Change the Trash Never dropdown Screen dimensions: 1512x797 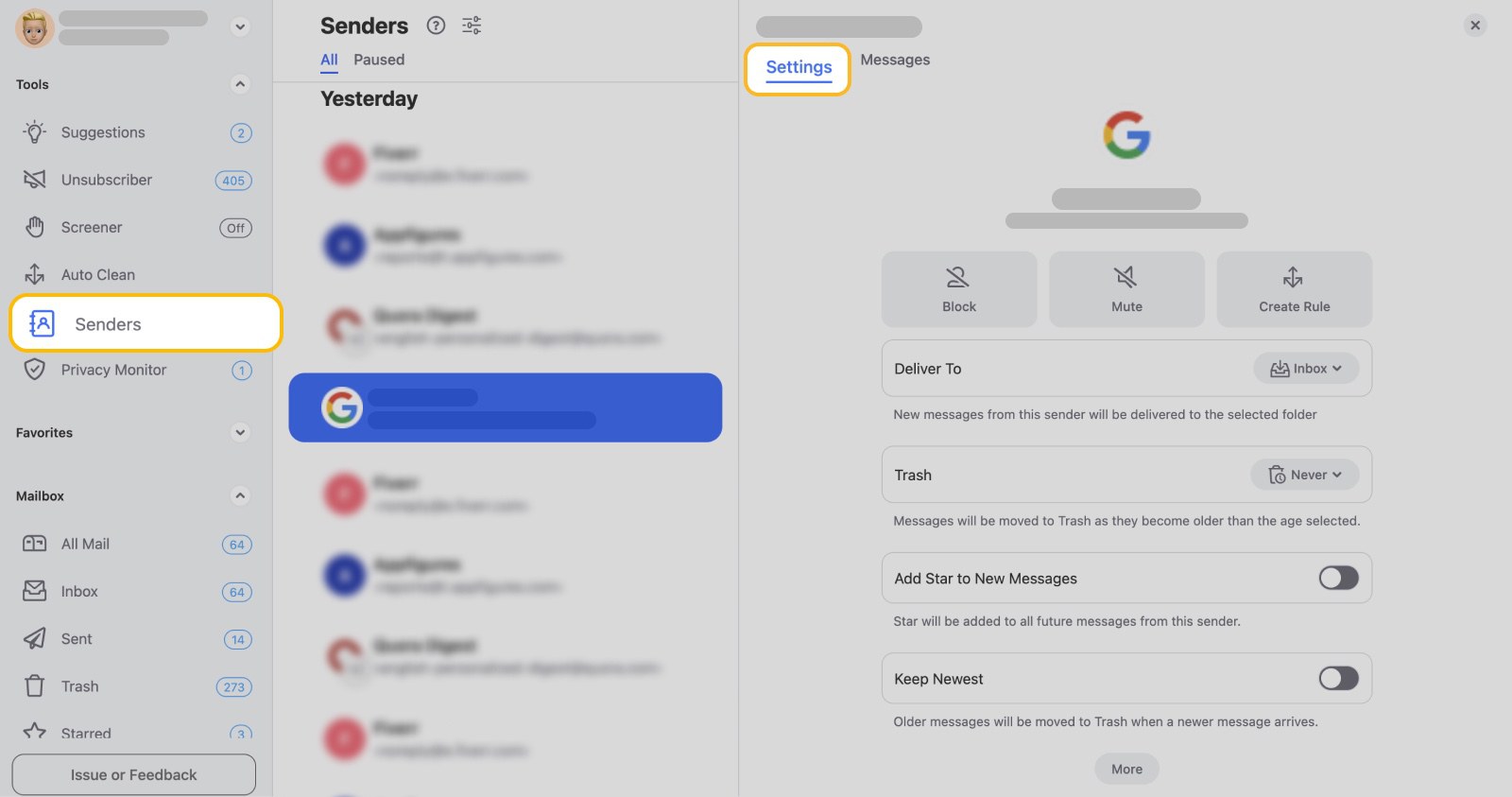[1305, 475]
